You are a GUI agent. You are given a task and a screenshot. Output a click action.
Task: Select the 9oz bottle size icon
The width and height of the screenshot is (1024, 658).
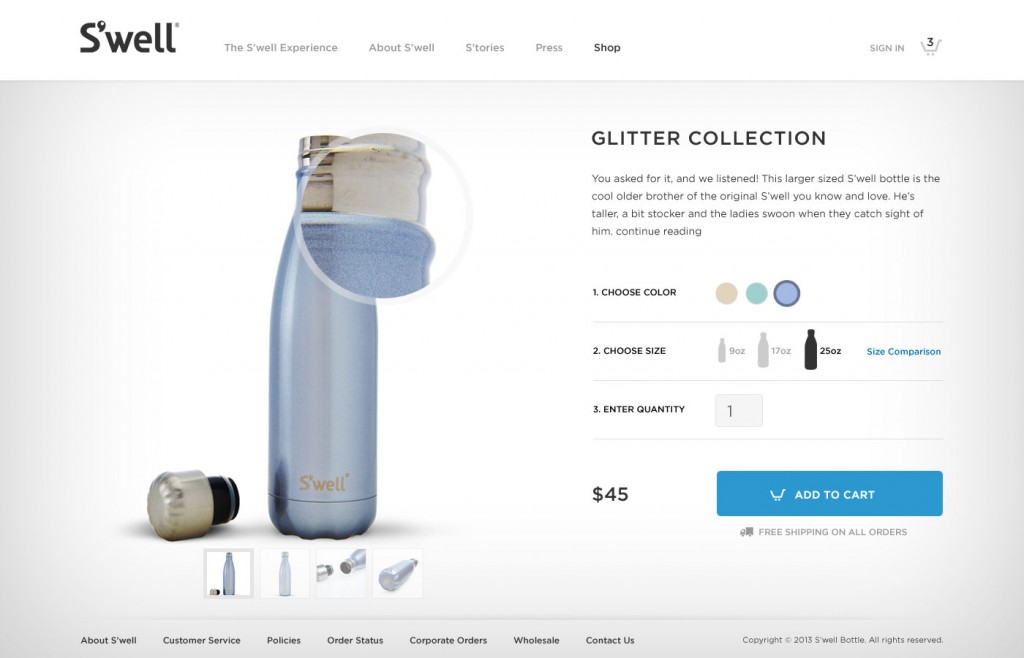[722, 351]
